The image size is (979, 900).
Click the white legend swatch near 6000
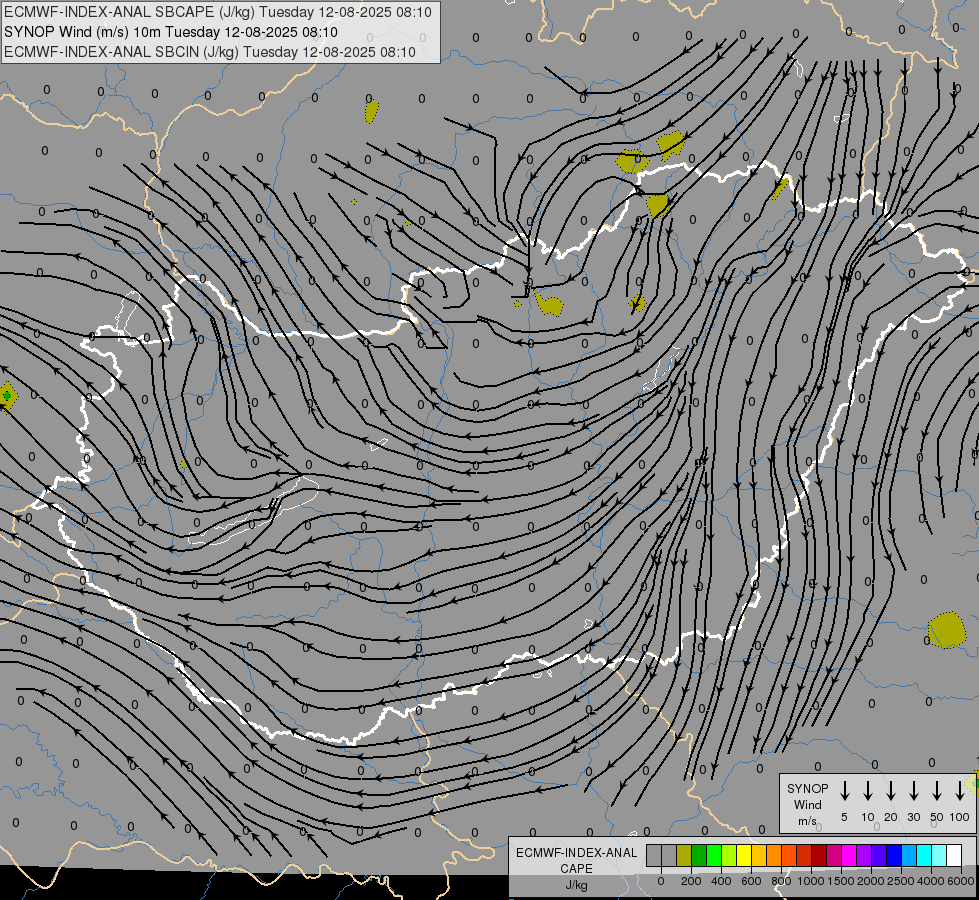click(954, 855)
